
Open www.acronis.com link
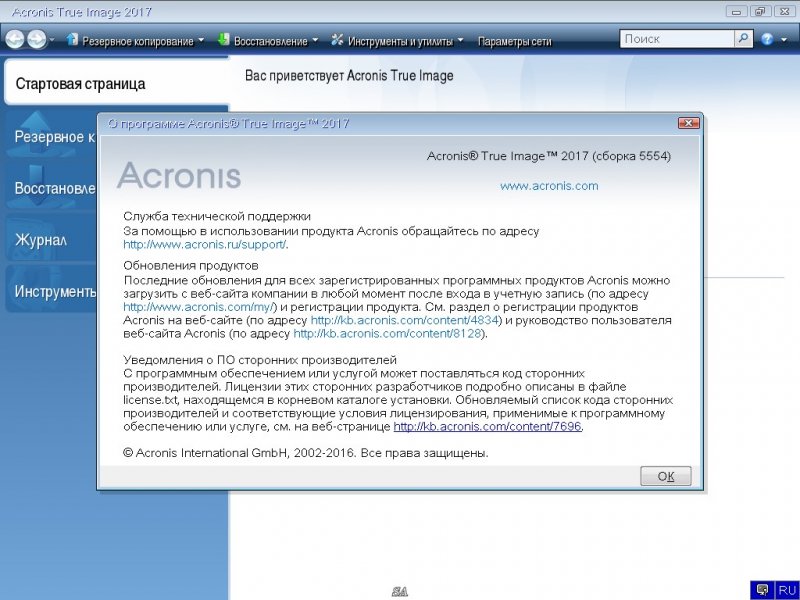[549, 186]
